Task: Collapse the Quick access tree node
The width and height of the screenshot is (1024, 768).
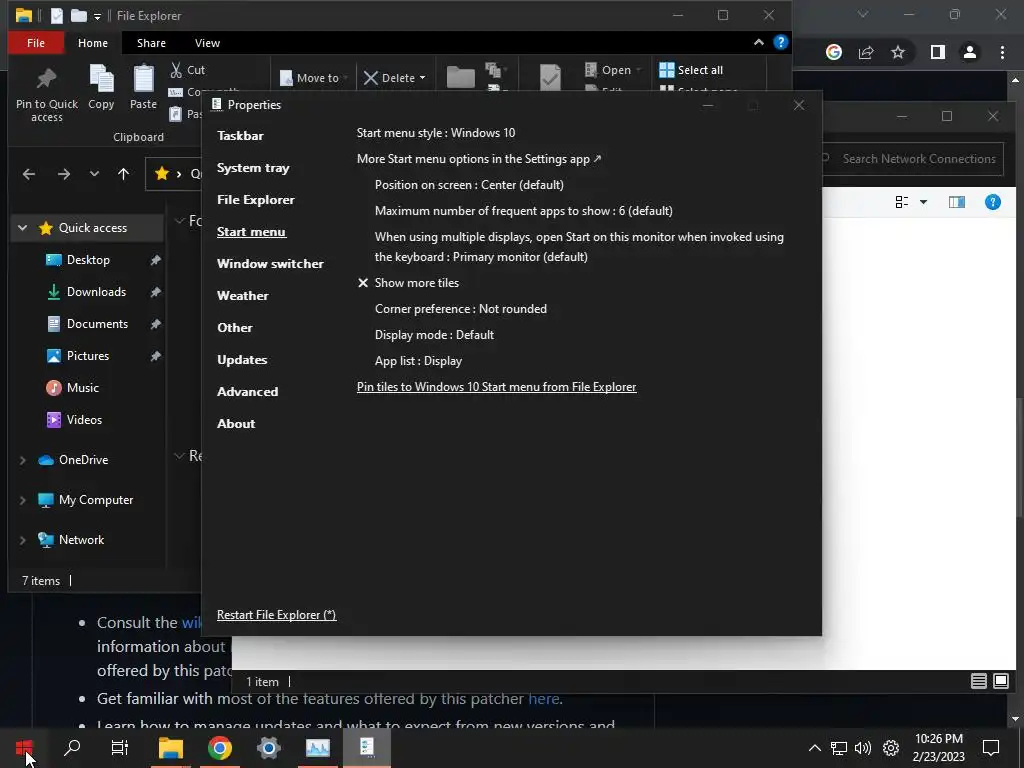Action: coord(23,228)
